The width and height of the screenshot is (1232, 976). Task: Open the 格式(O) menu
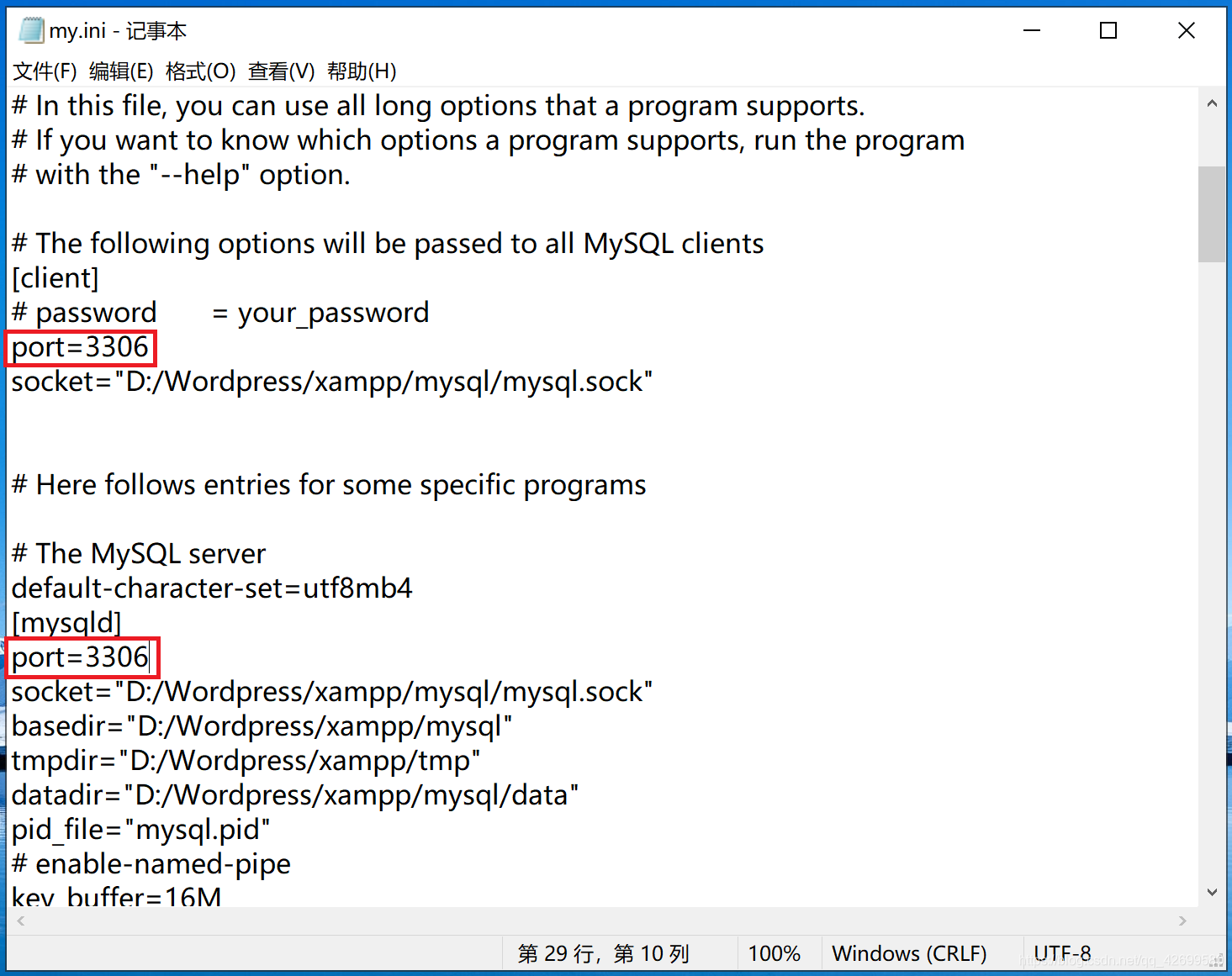coord(200,71)
